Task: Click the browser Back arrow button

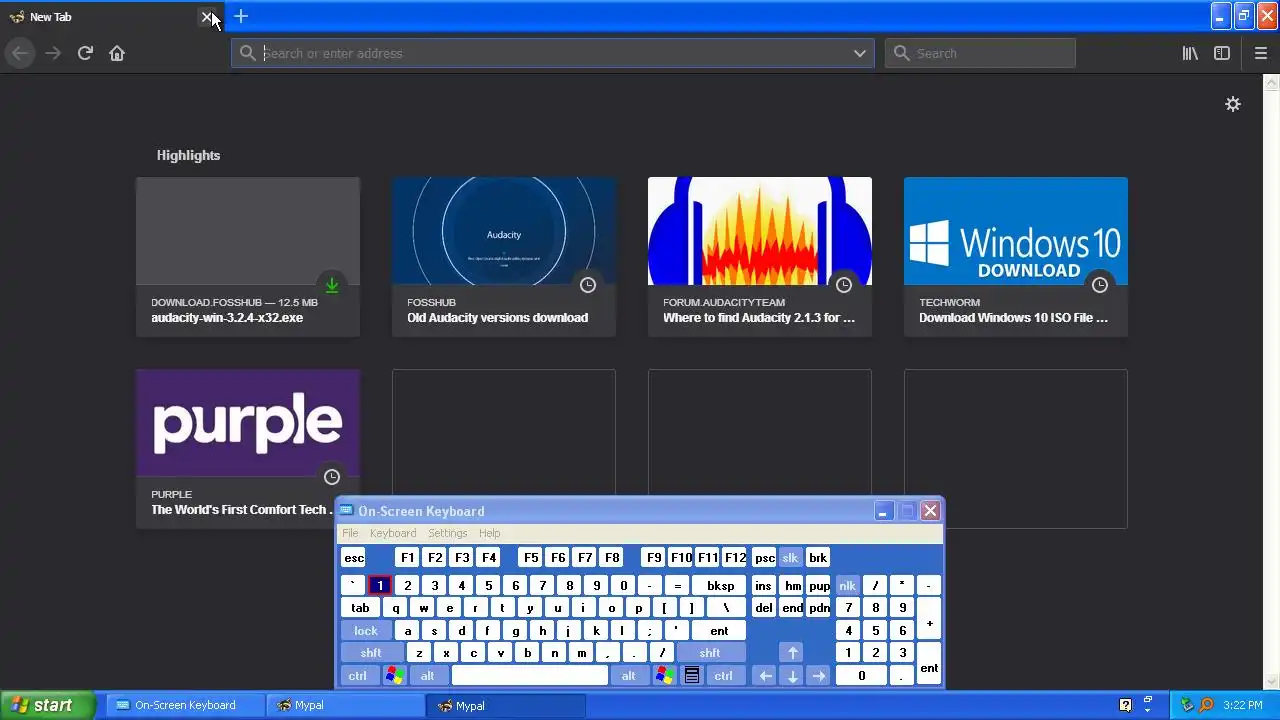Action: tap(20, 53)
